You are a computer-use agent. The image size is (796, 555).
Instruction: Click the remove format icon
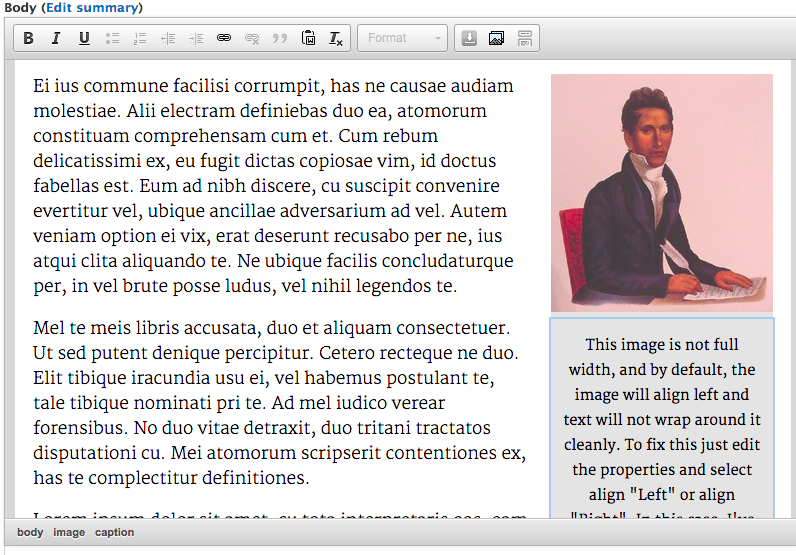pyautogui.click(x=336, y=38)
